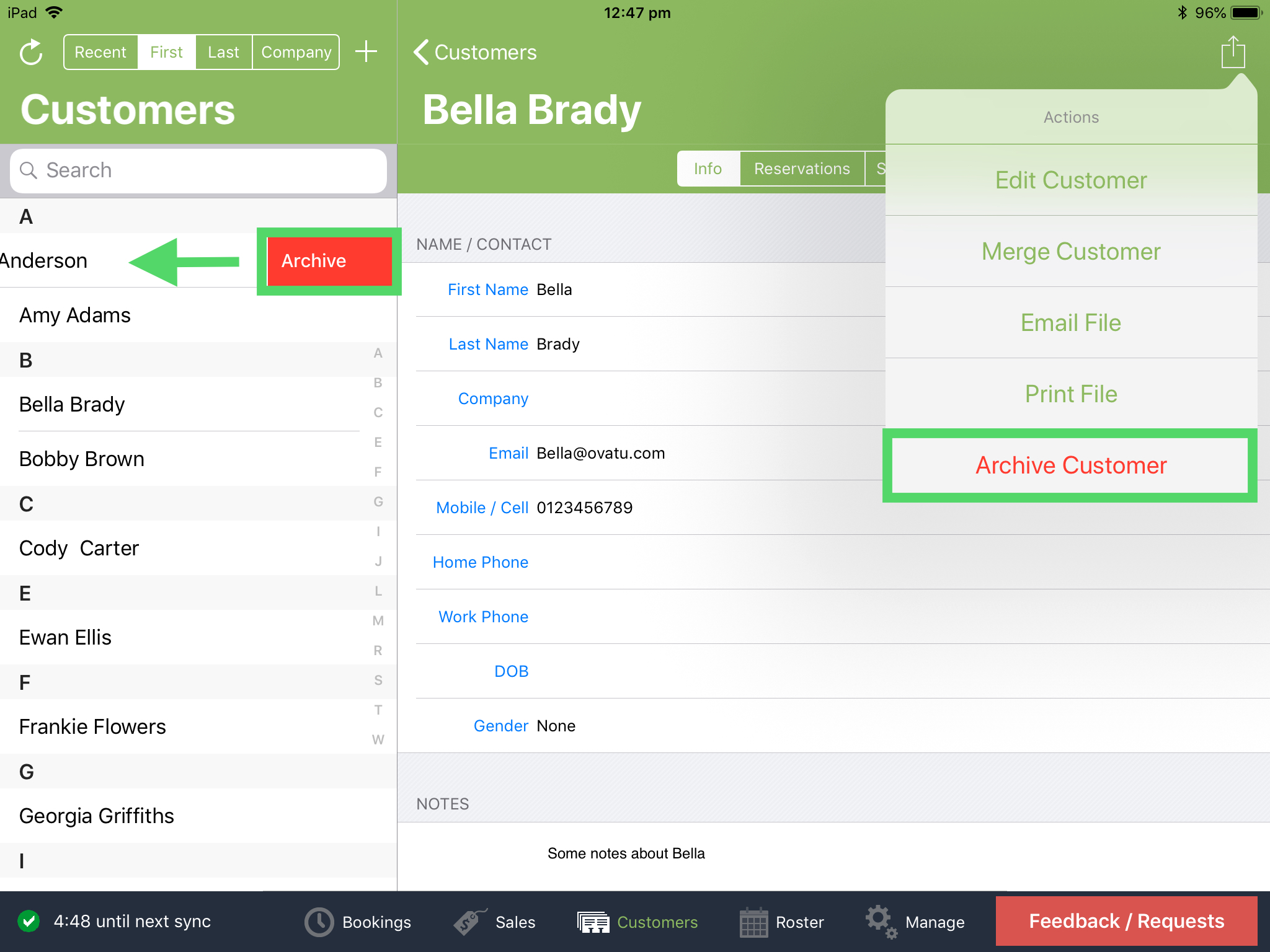This screenshot has width=1270, height=952.
Task: Sort customers by Last name
Action: [223, 52]
